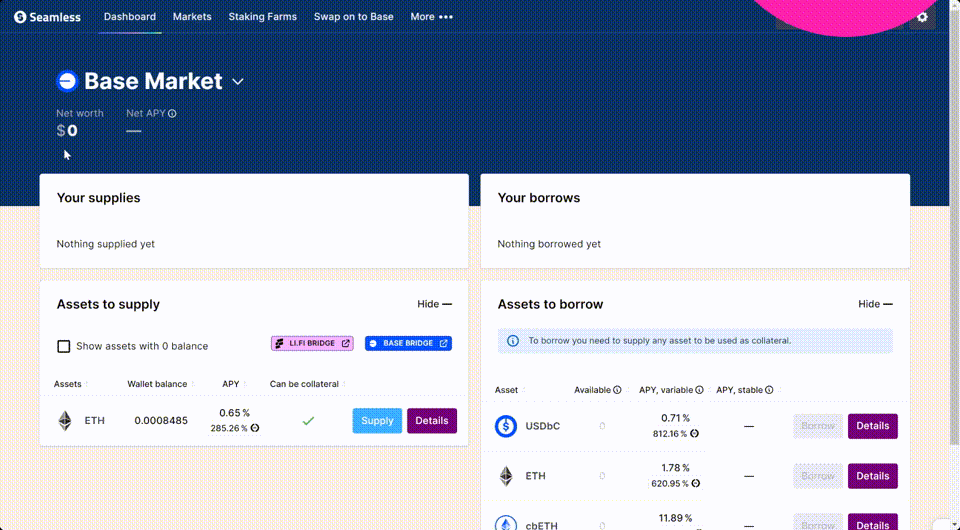This screenshot has height=530, width=960.
Task: Expand the Base Market dropdown chevron
Action: (x=238, y=82)
